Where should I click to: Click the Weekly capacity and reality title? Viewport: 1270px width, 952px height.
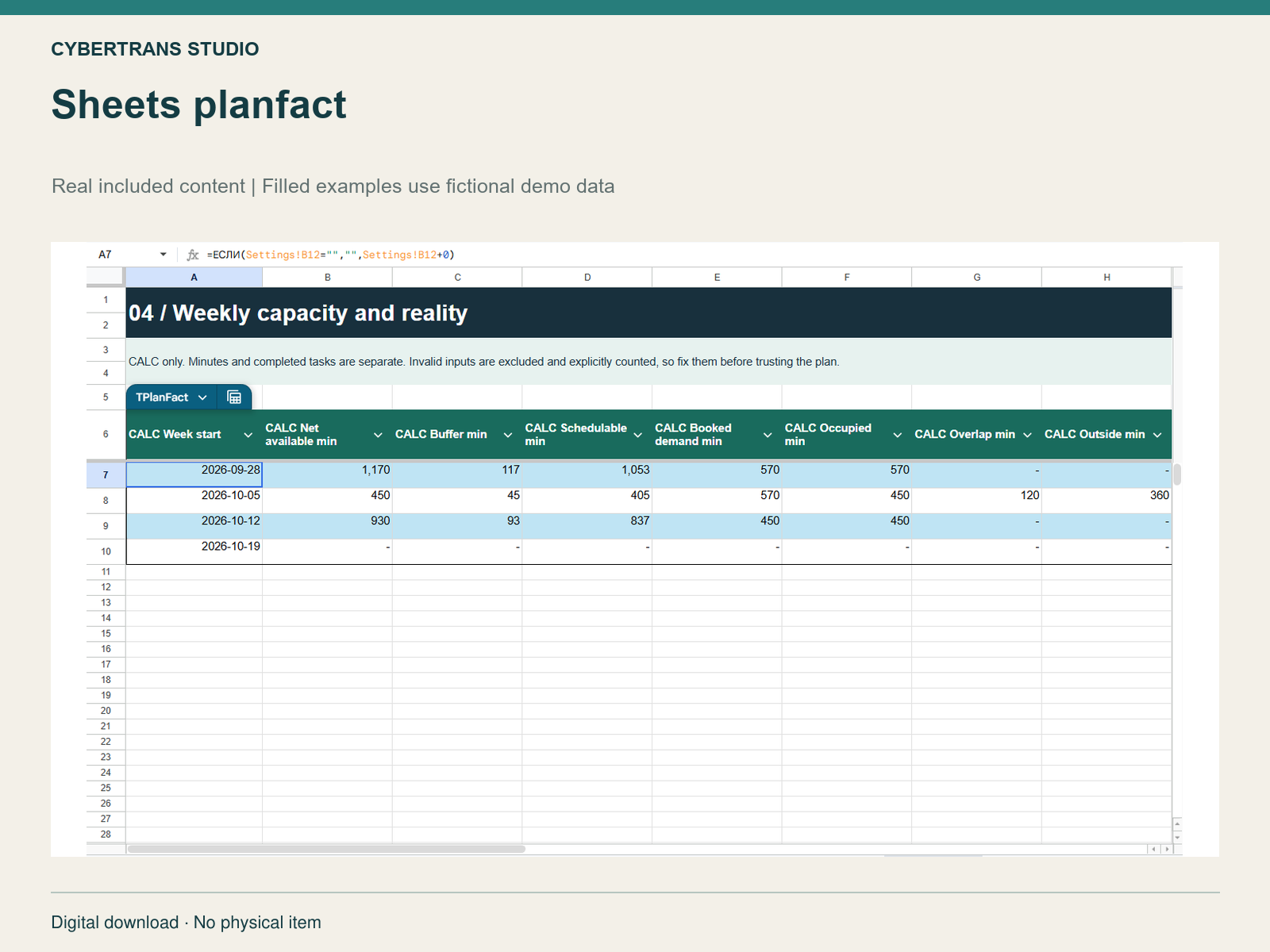(x=298, y=313)
